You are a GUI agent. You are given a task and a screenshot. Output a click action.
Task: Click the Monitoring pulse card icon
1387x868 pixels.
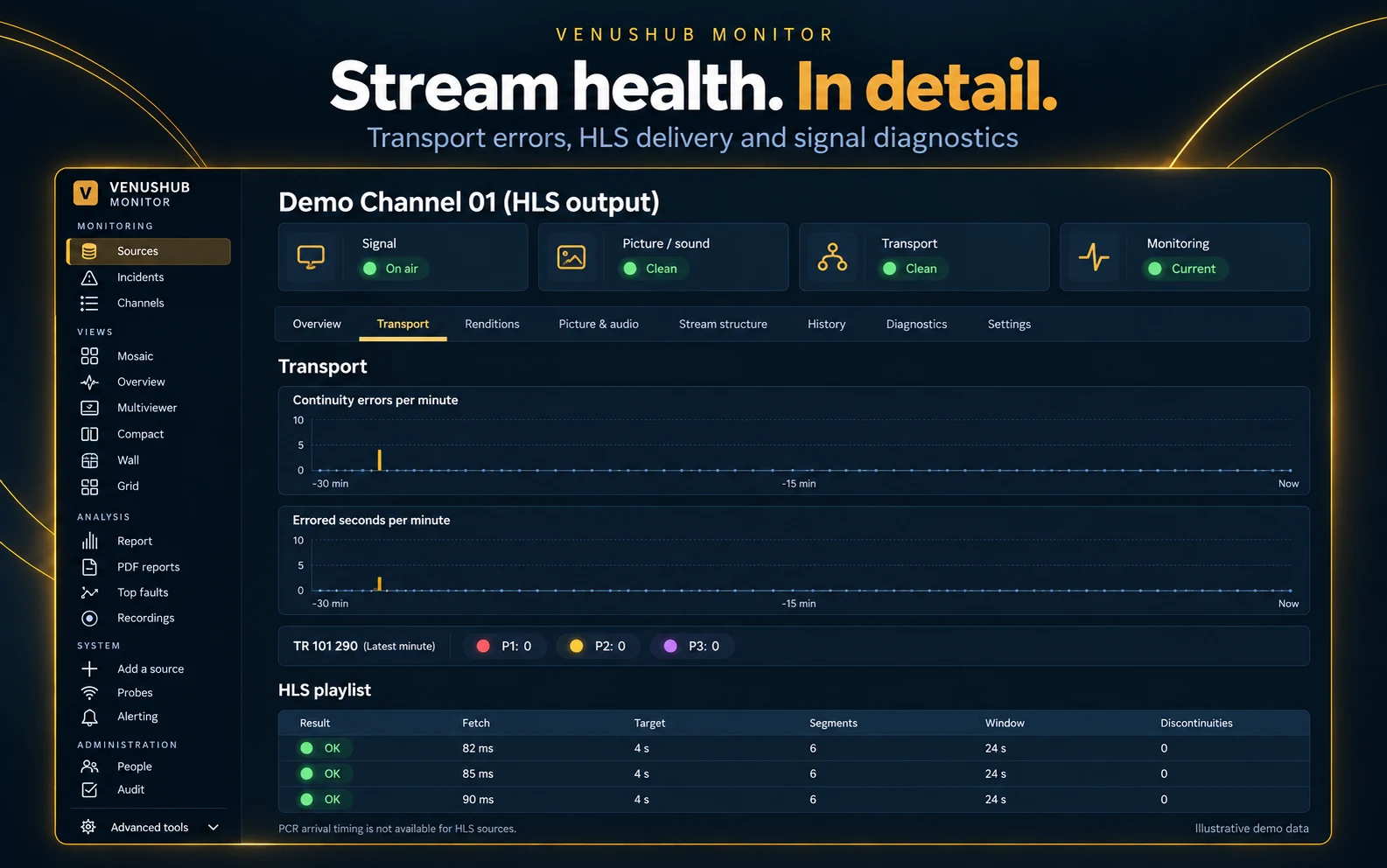pos(1094,256)
